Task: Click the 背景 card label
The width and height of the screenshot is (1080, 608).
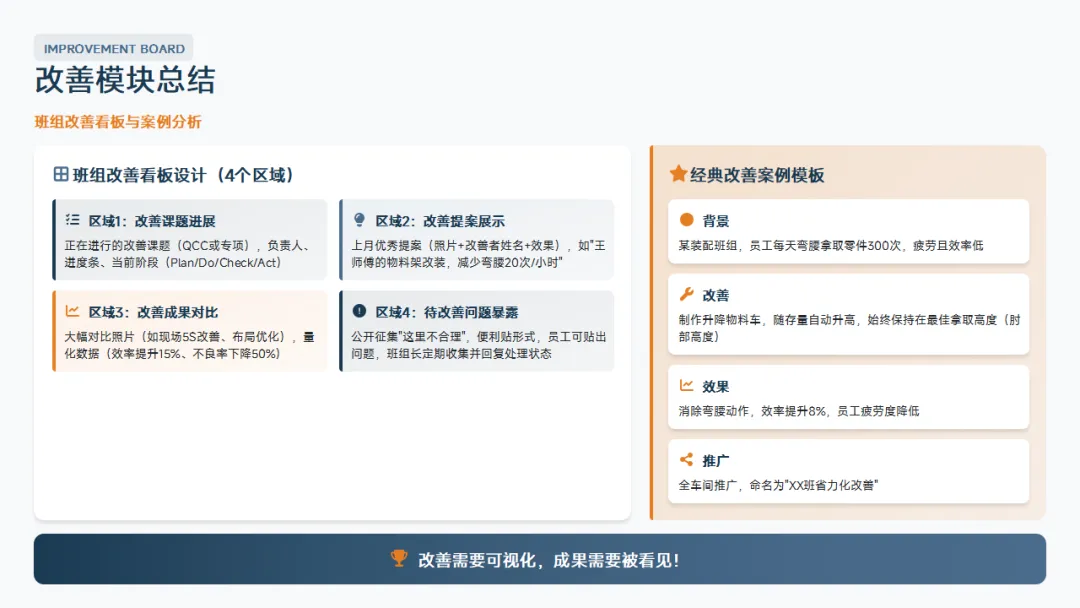Action: (716, 221)
